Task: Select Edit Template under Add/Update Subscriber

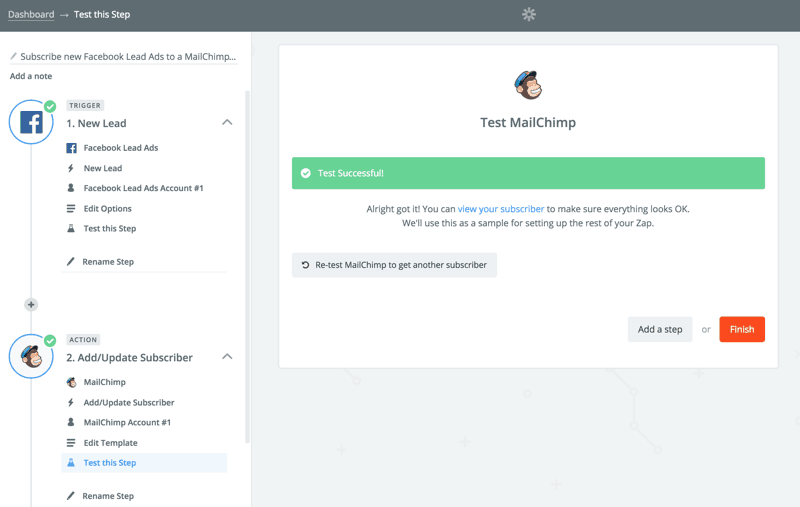Action: tap(110, 443)
